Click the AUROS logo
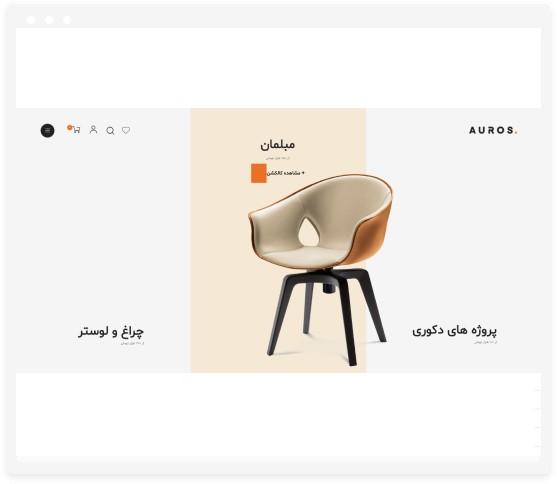This screenshot has height=484, width=557. (x=493, y=130)
